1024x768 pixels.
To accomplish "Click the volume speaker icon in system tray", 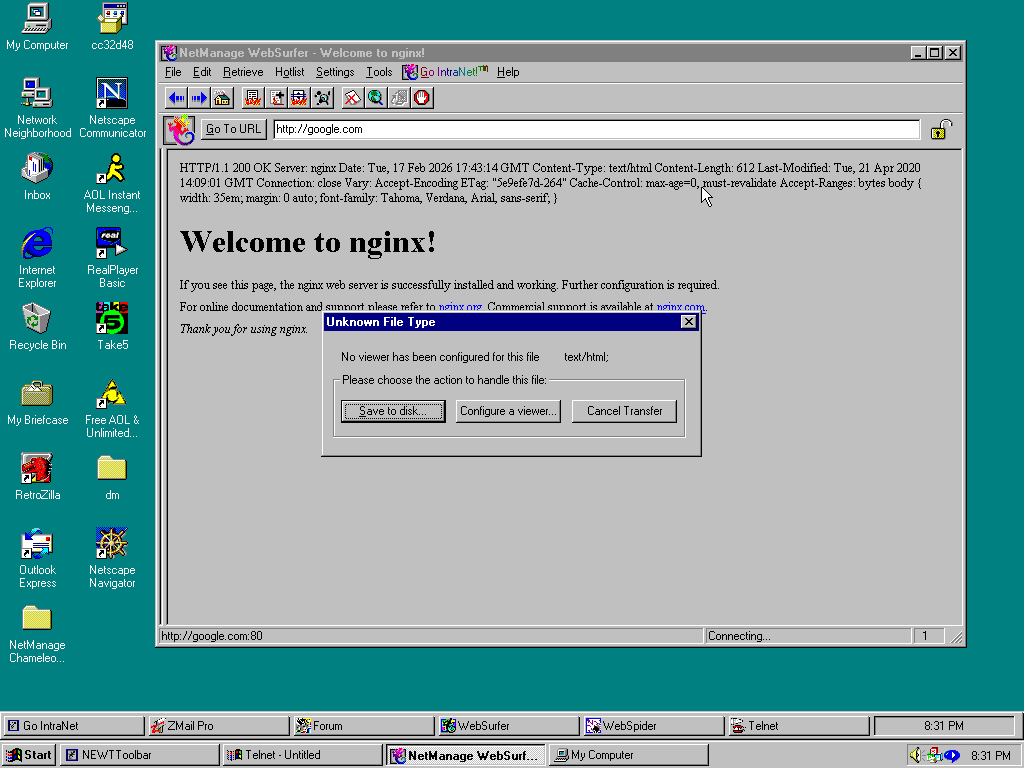I will pos(915,755).
